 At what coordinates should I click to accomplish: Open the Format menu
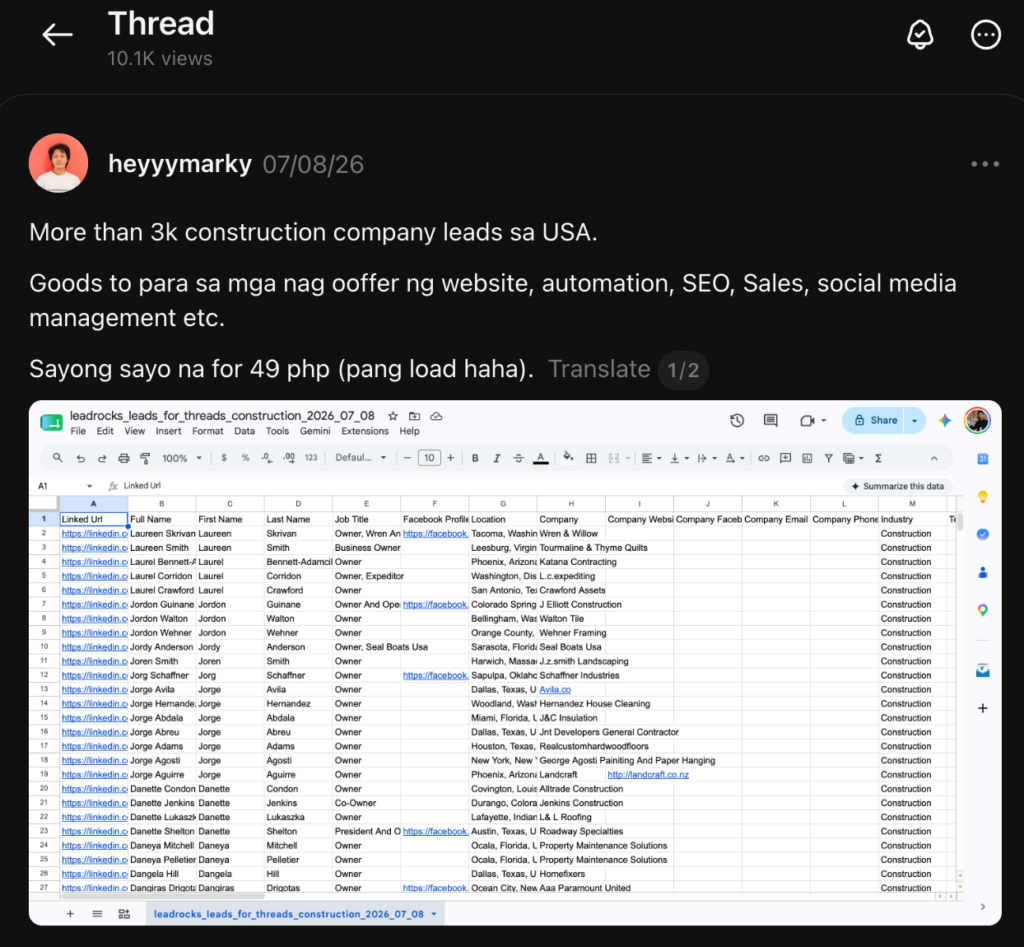pyautogui.click(x=208, y=431)
